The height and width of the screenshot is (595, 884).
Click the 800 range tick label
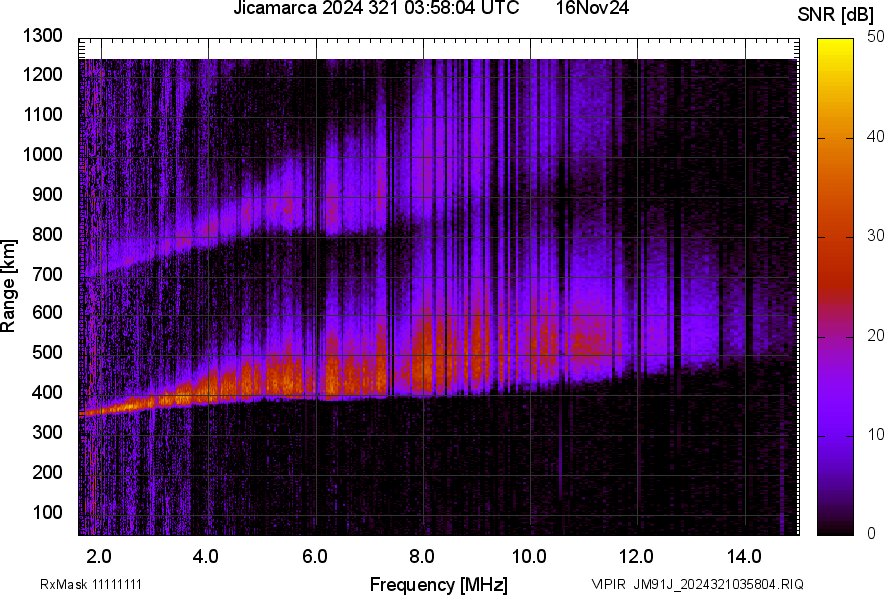(x=47, y=233)
